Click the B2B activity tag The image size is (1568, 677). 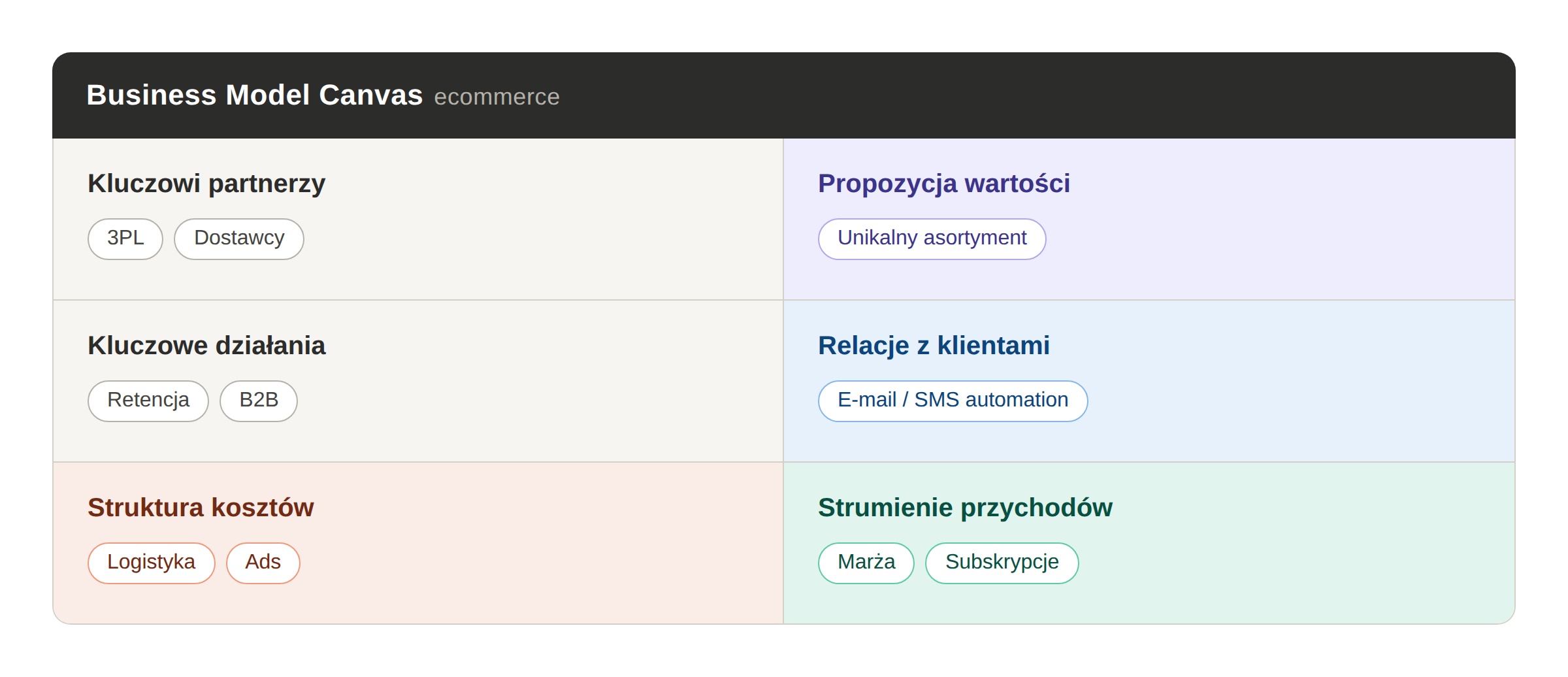259,401
